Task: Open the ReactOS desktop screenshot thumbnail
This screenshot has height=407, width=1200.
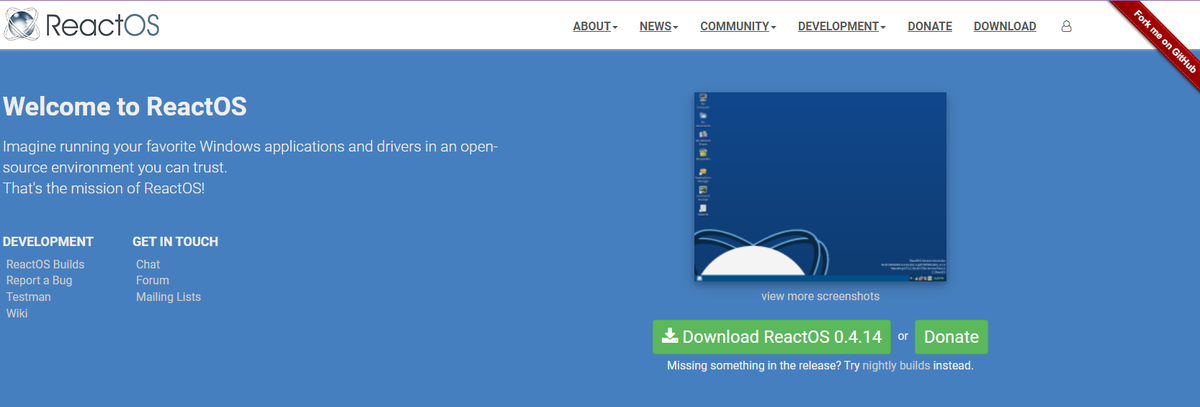Action: click(x=819, y=188)
